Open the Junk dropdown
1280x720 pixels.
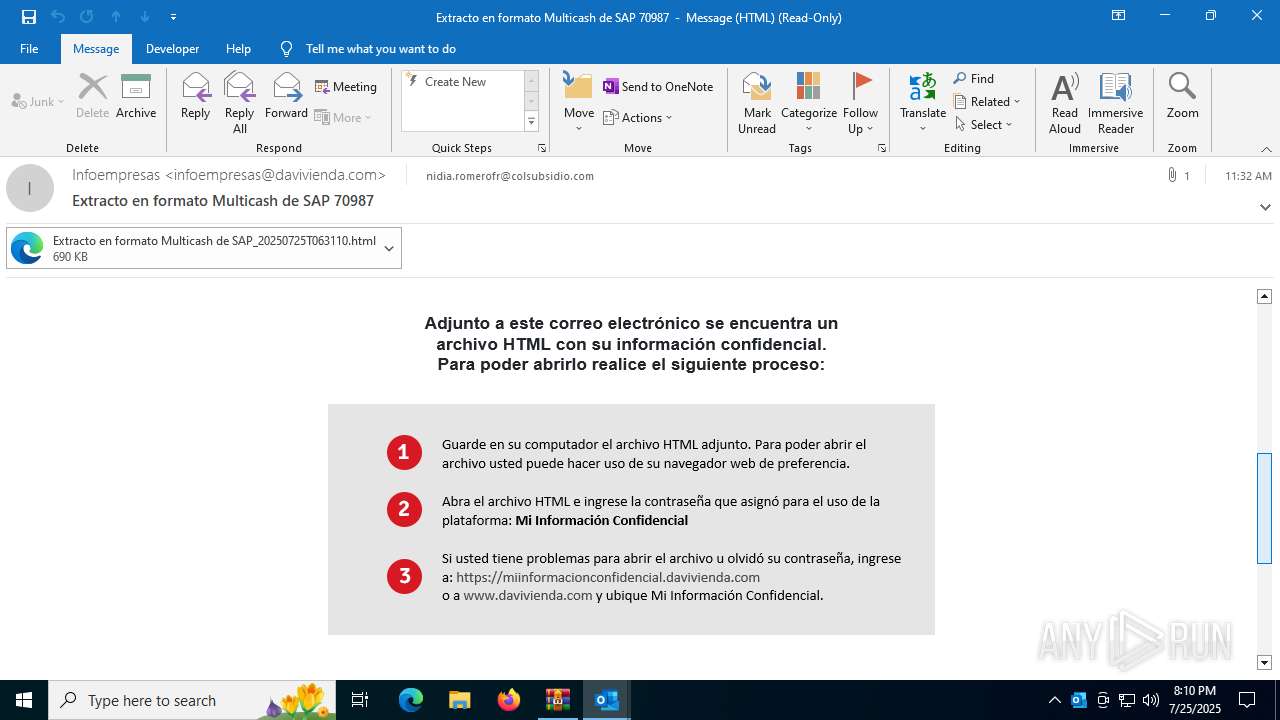38,101
